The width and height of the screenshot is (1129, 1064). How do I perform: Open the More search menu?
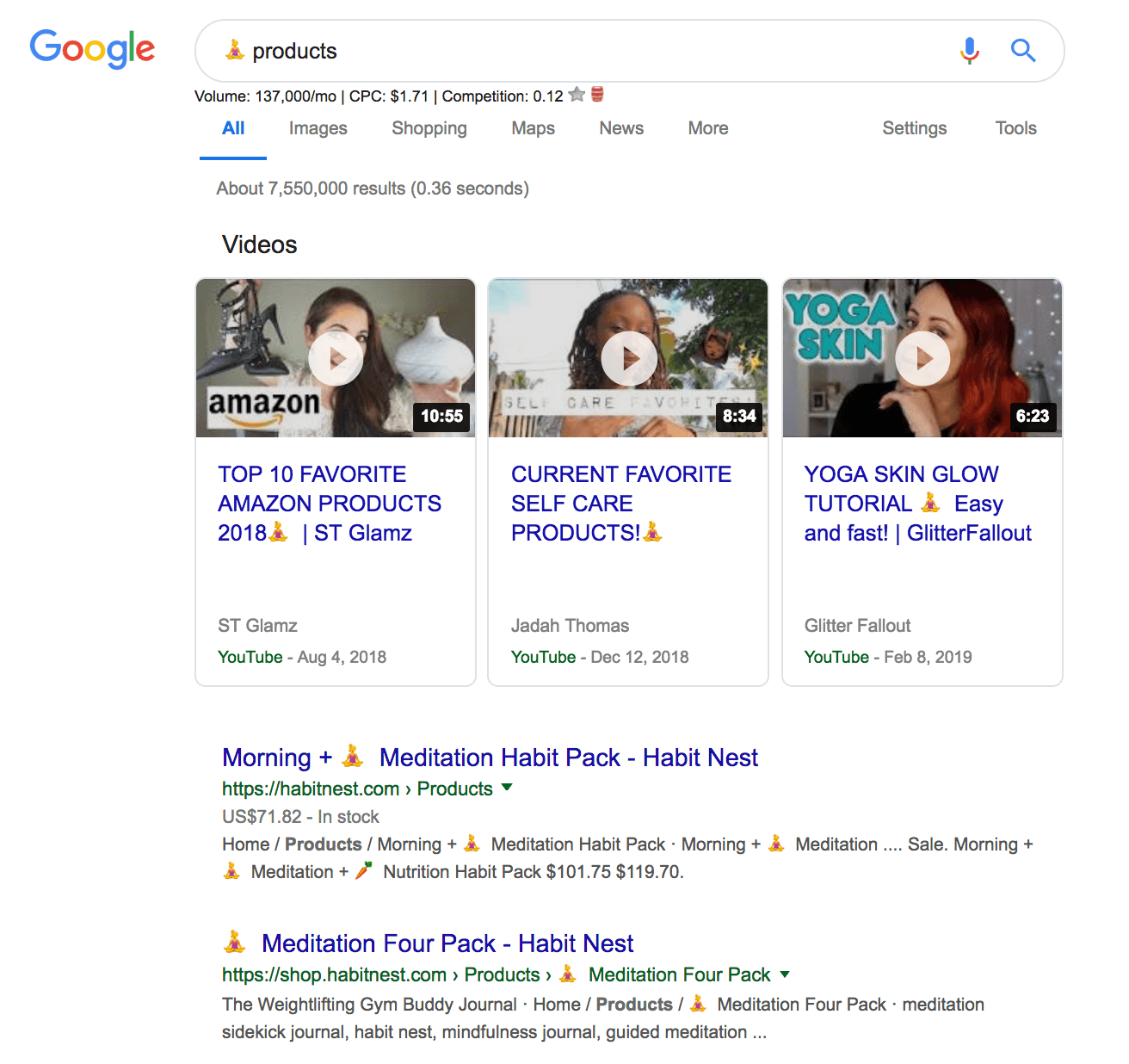pyautogui.click(x=707, y=128)
